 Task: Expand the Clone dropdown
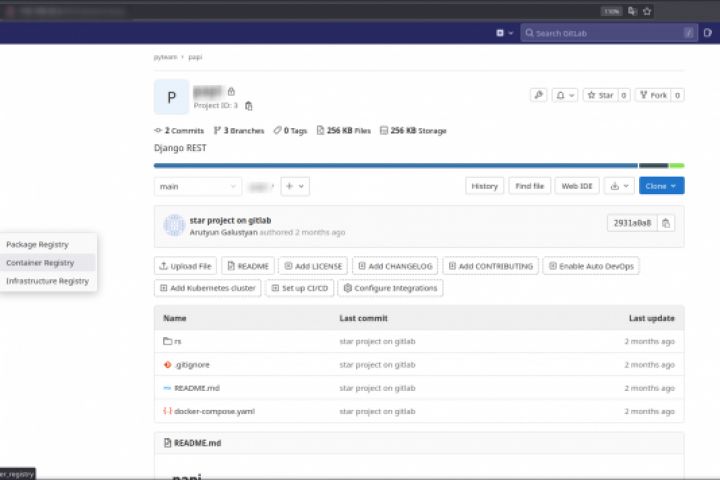coord(661,186)
